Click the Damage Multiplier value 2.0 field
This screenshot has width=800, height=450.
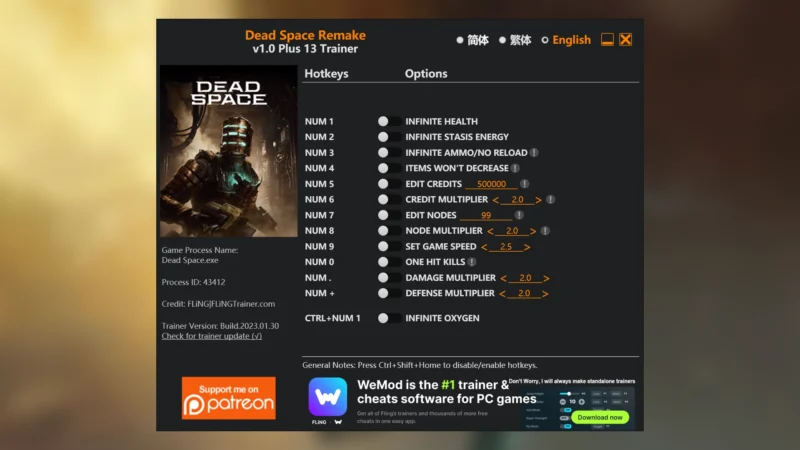[x=525, y=278]
